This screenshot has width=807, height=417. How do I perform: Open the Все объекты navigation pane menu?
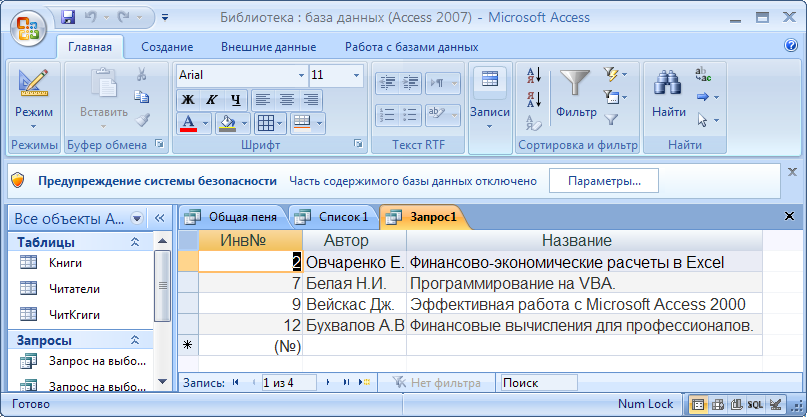click(x=137, y=219)
